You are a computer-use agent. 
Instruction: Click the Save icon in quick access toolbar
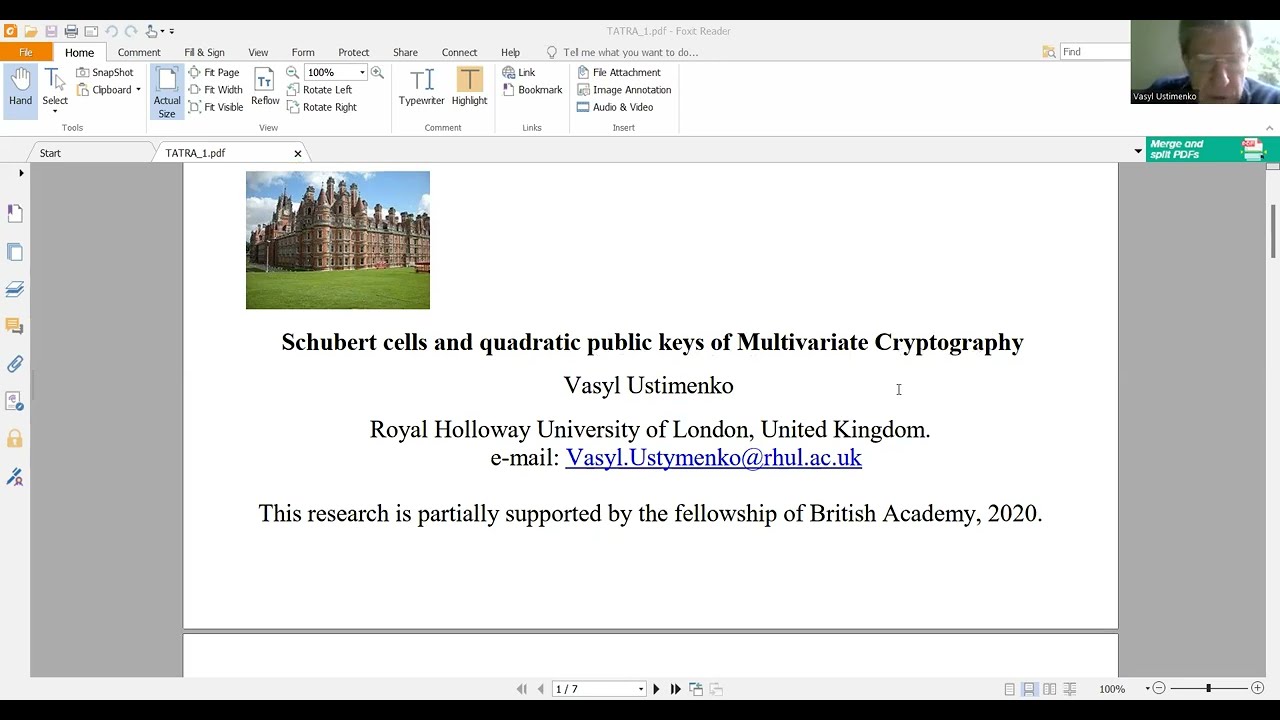point(51,31)
